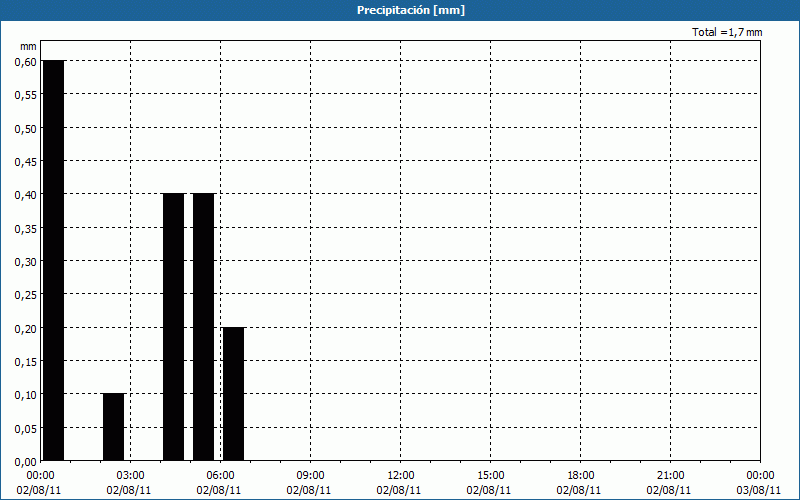Click the 21:00 time label
Viewport: 800px width, 500px height.
[670, 476]
